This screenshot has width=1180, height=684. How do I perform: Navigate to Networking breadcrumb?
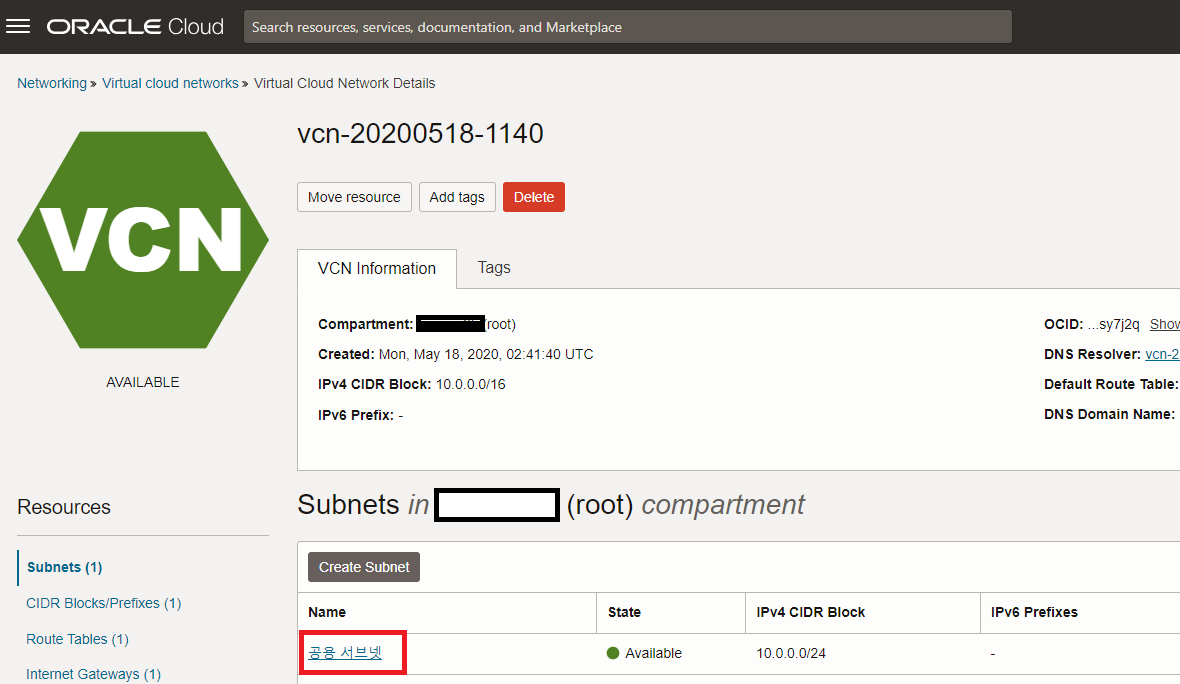(x=51, y=83)
